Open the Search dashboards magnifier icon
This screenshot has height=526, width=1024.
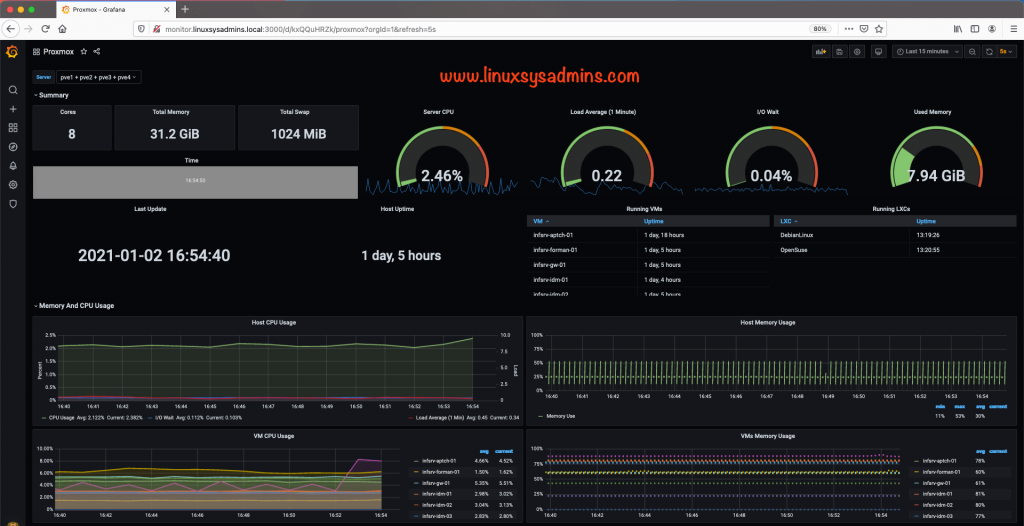point(12,90)
